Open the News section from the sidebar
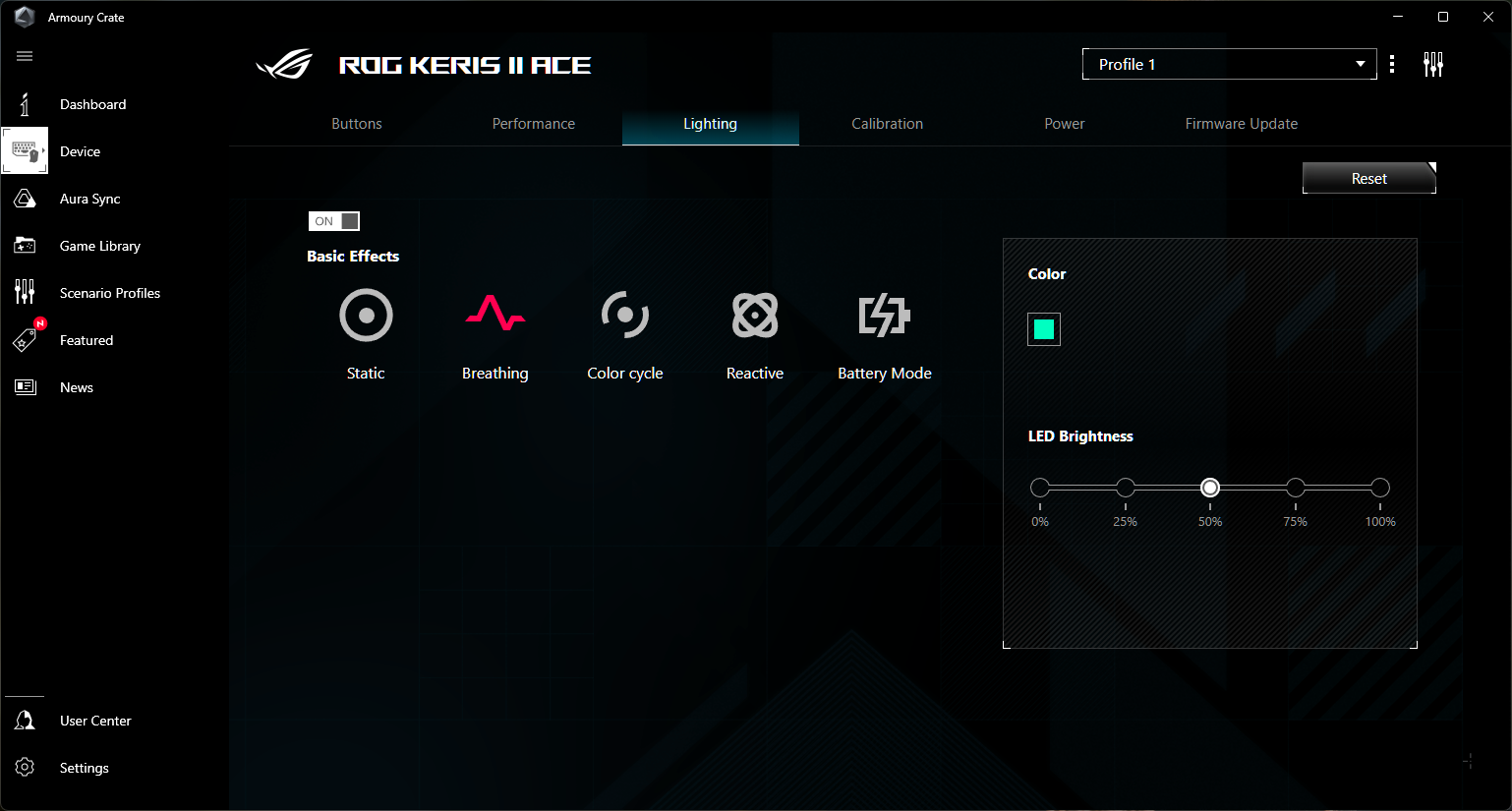 (77, 387)
